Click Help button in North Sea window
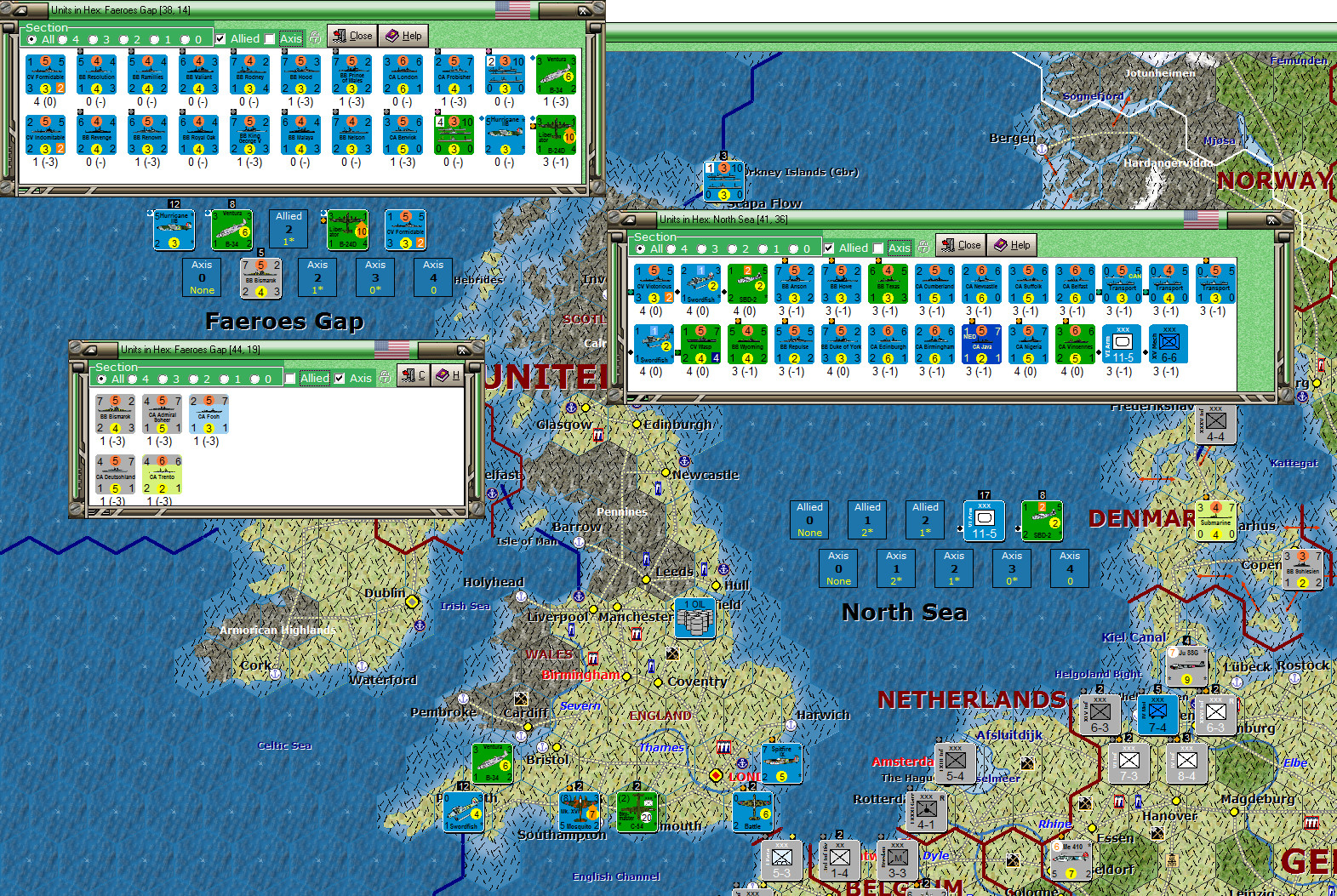 click(1012, 245)
